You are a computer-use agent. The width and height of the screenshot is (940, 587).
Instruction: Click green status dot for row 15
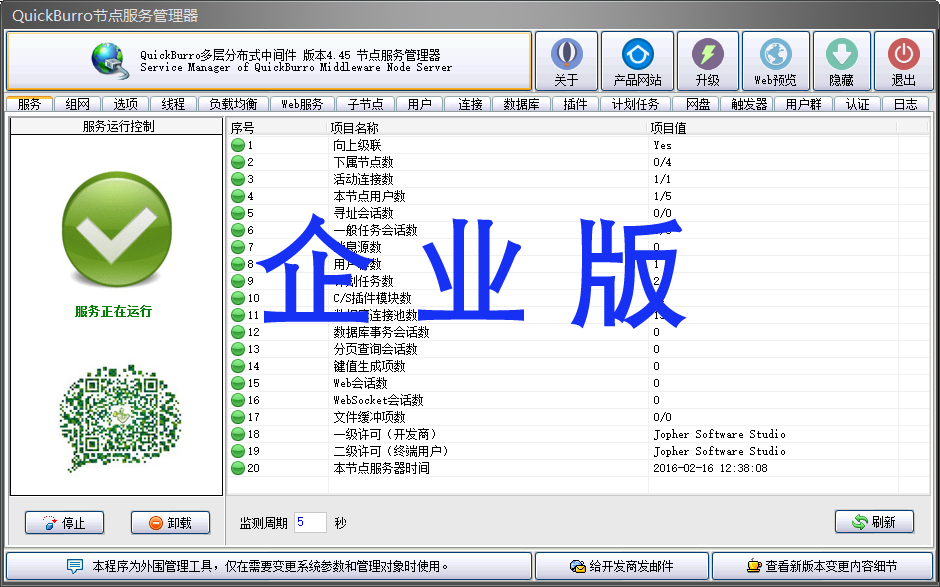pos(238,383)
